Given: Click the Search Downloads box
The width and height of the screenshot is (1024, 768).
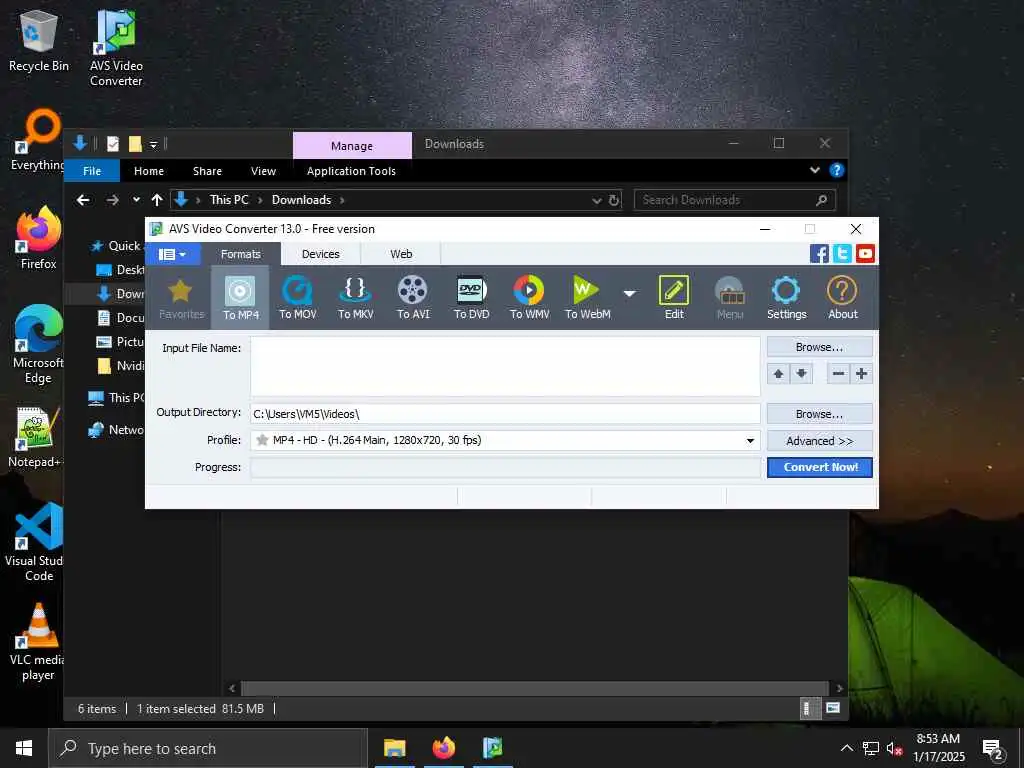Looking at the screenshot, I should pyautogui.click(x=735, y=200).
